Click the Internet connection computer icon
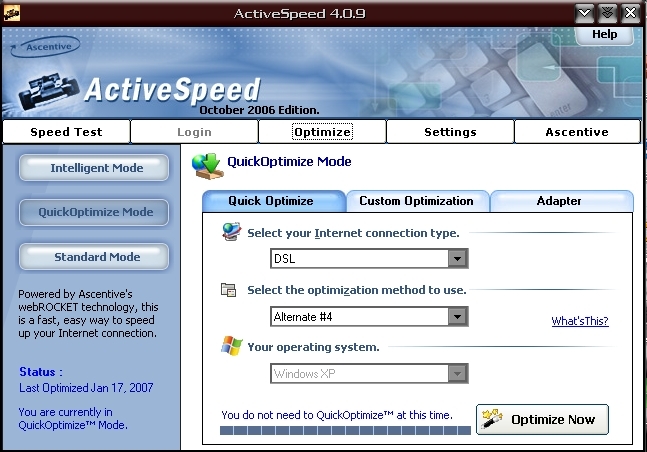 point(231,232)
